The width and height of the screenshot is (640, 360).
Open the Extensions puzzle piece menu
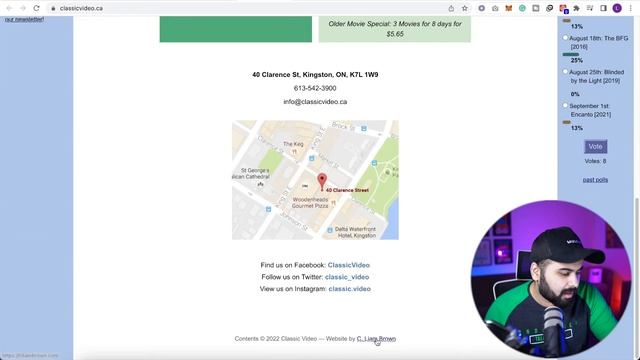(576, 8)
